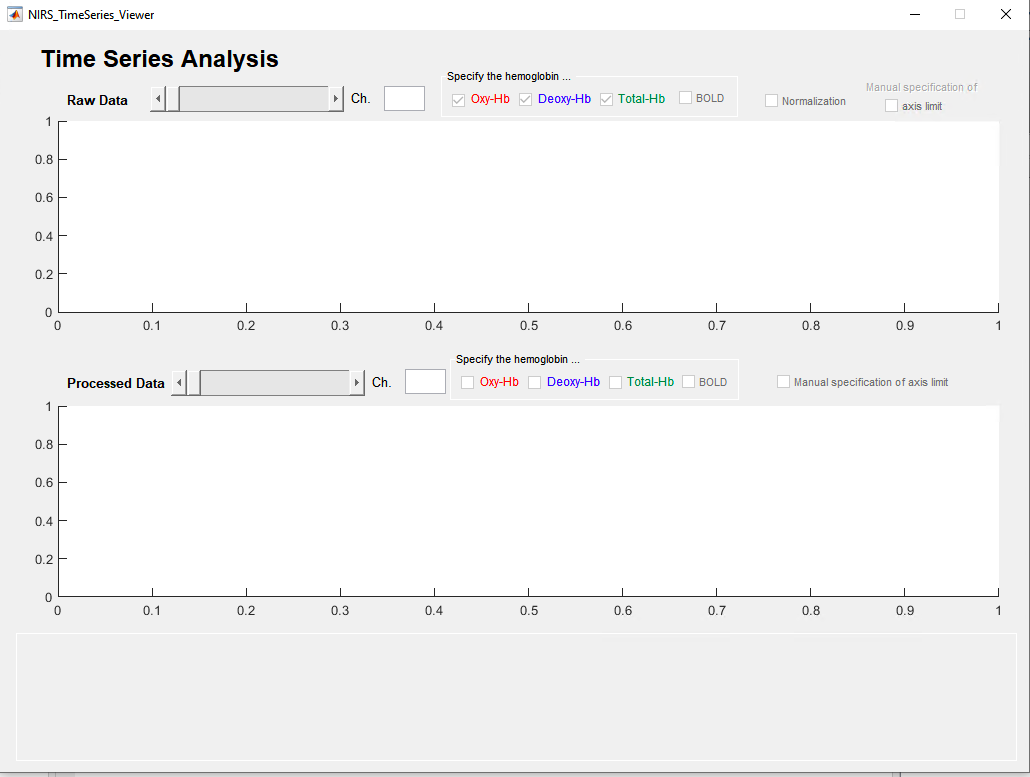The image size is (1030, 777).
Task: Toggle Raw Data Oxy-Hb checkbox
Action: tap(459, 99)
